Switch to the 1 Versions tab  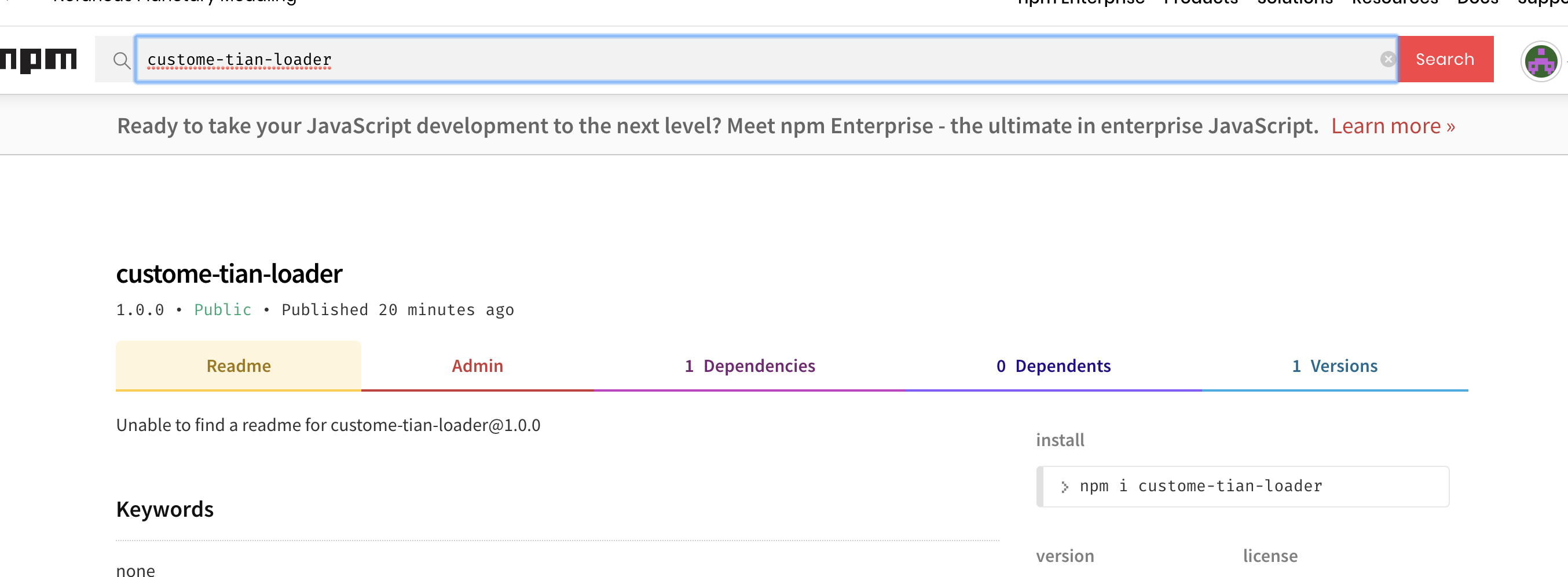pos(1335,366)
